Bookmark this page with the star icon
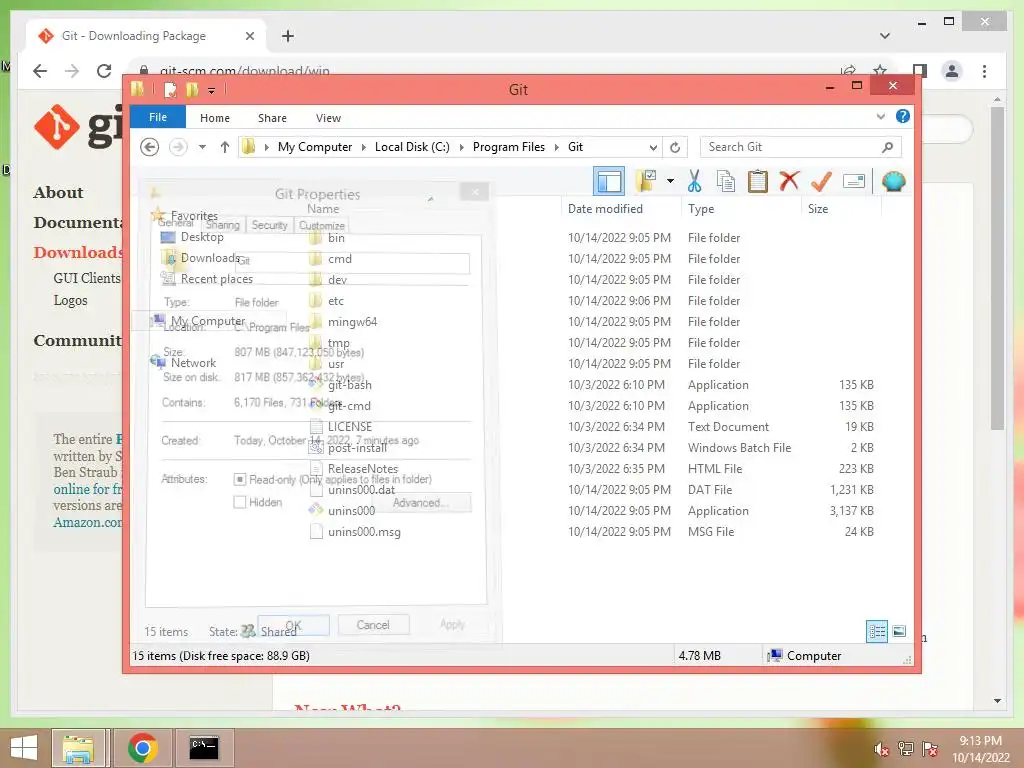 (880, 71)
